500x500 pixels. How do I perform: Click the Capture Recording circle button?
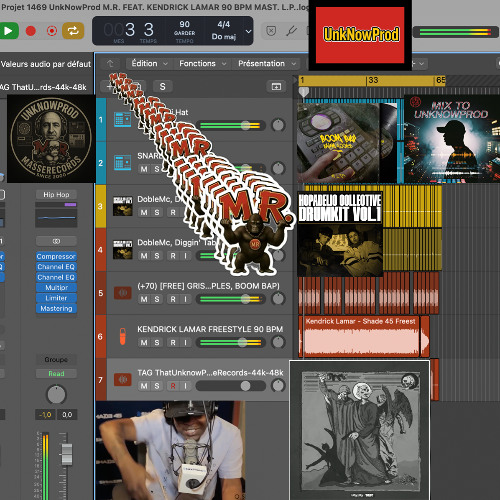point(52,31)
